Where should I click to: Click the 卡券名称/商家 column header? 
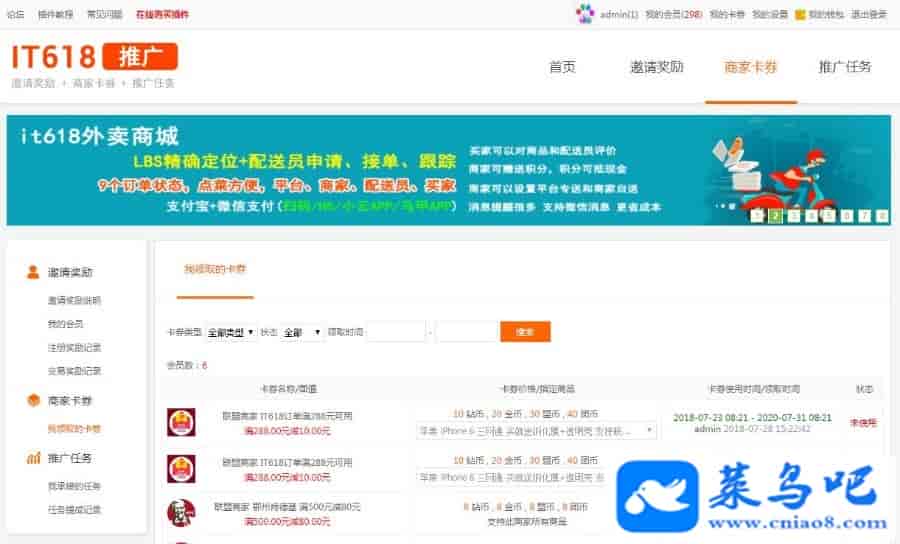pyautogui.click(x=288, y=389)
